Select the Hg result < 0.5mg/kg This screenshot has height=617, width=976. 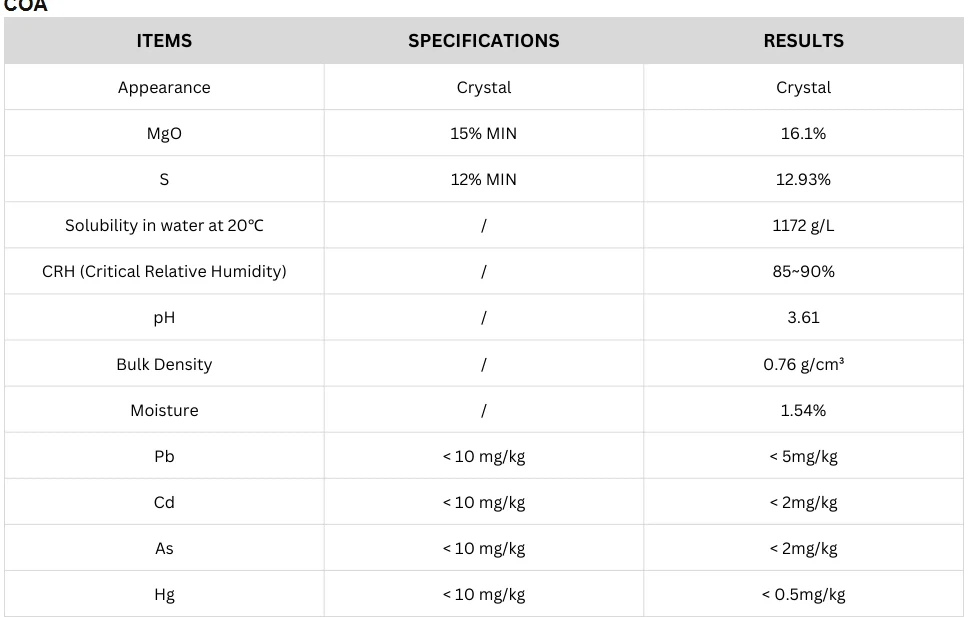(x=803, y=594)
